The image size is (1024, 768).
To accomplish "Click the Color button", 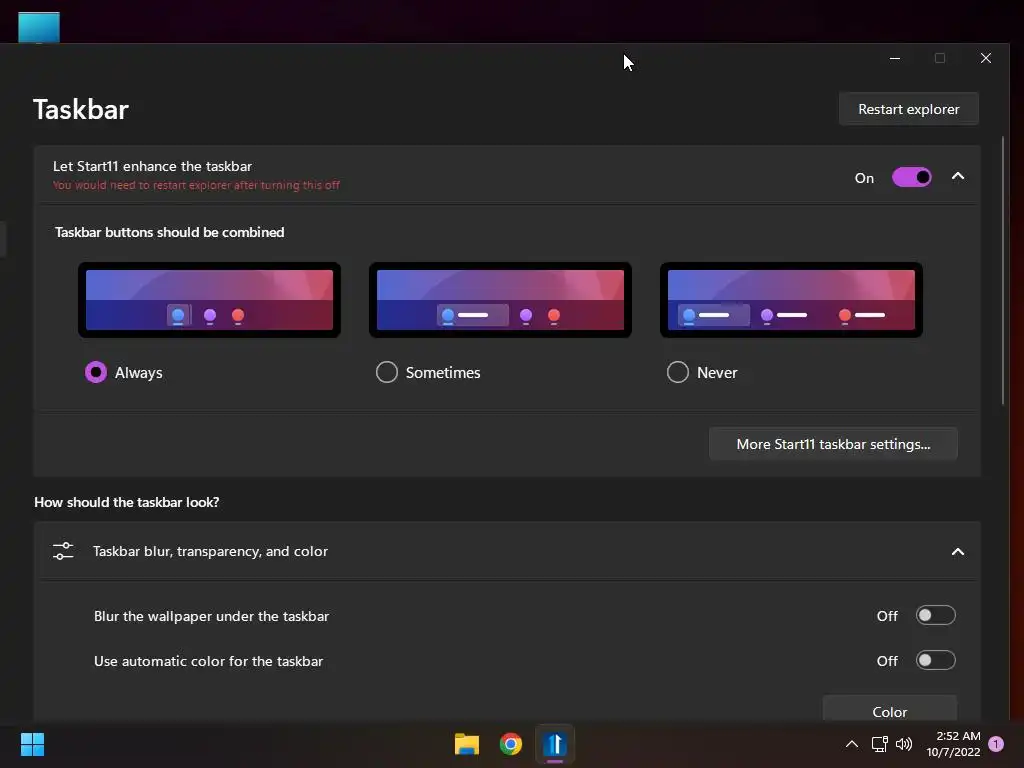I will (x=889, y=710).
